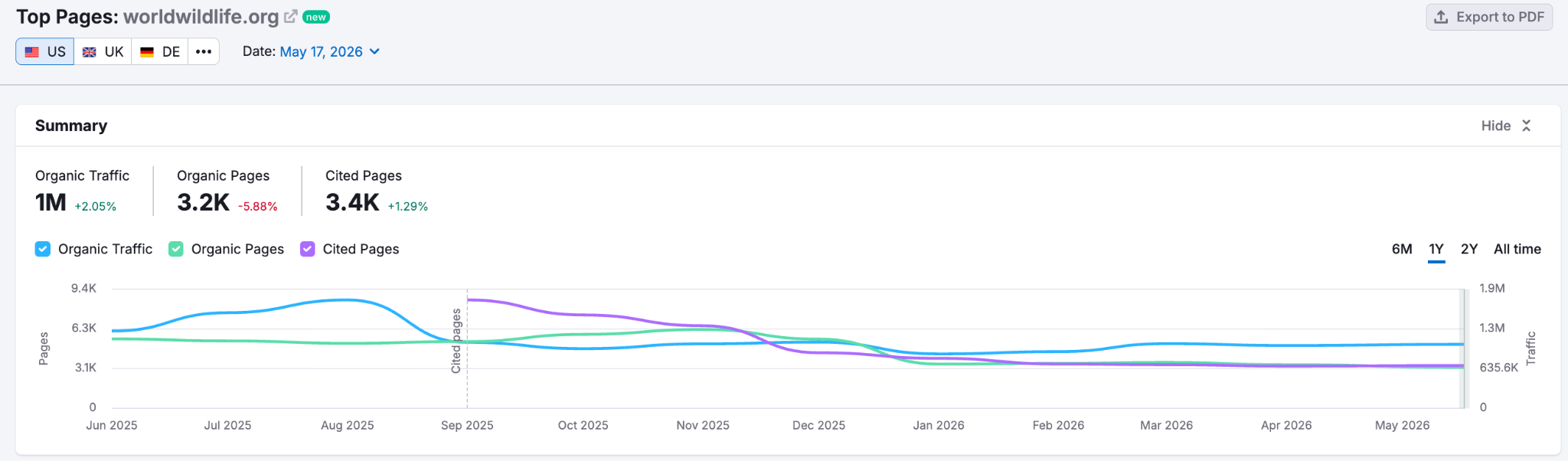Select the German flag icon

click(x=147, y=52)
